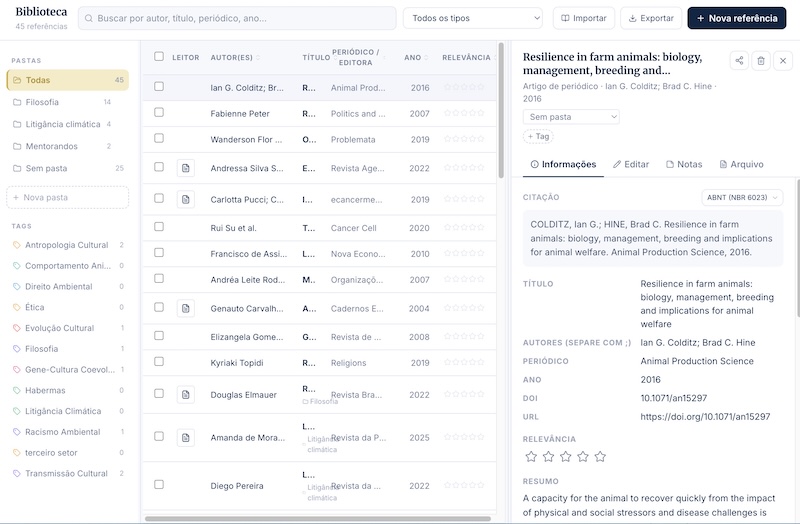
Task: Open reader icon for Genauto Carvalho row
Action: pyautogui.click(x=186, y=308)
